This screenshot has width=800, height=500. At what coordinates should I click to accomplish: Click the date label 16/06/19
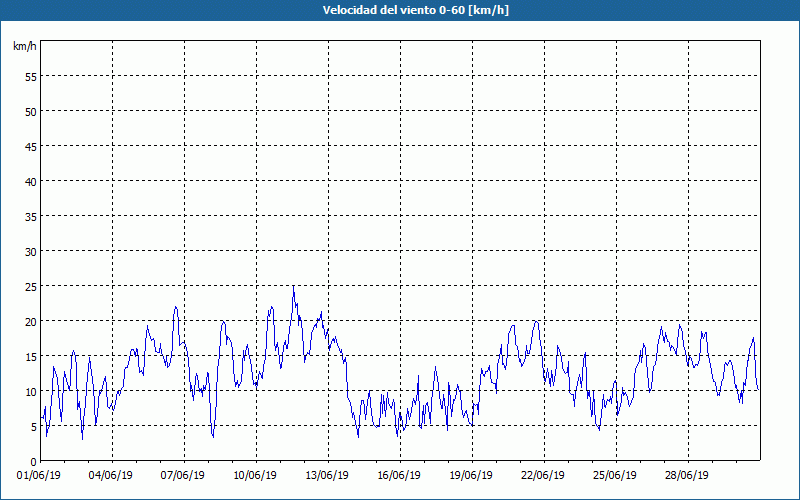coord(399,476)
